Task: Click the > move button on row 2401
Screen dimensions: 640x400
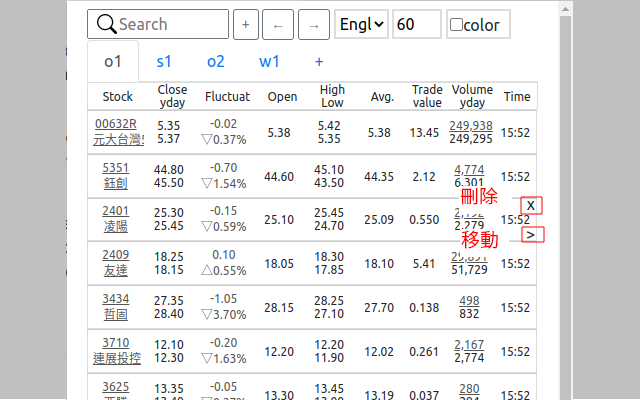Action: [x=532, y=235]
